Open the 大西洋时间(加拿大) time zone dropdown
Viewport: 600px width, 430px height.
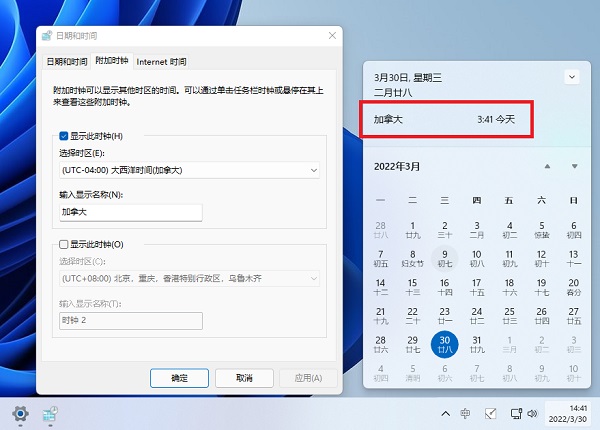click(189, 171)
